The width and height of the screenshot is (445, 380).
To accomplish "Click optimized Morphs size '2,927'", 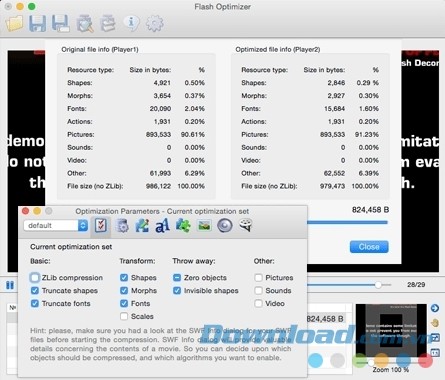I will tap(336, 96).
